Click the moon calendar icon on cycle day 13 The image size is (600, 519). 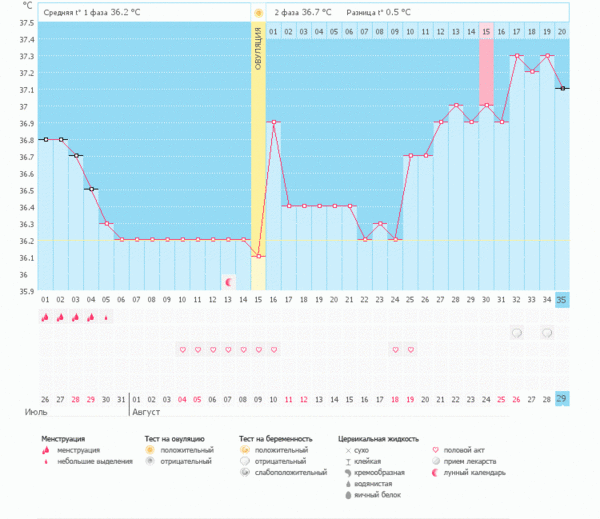point(228,283)
